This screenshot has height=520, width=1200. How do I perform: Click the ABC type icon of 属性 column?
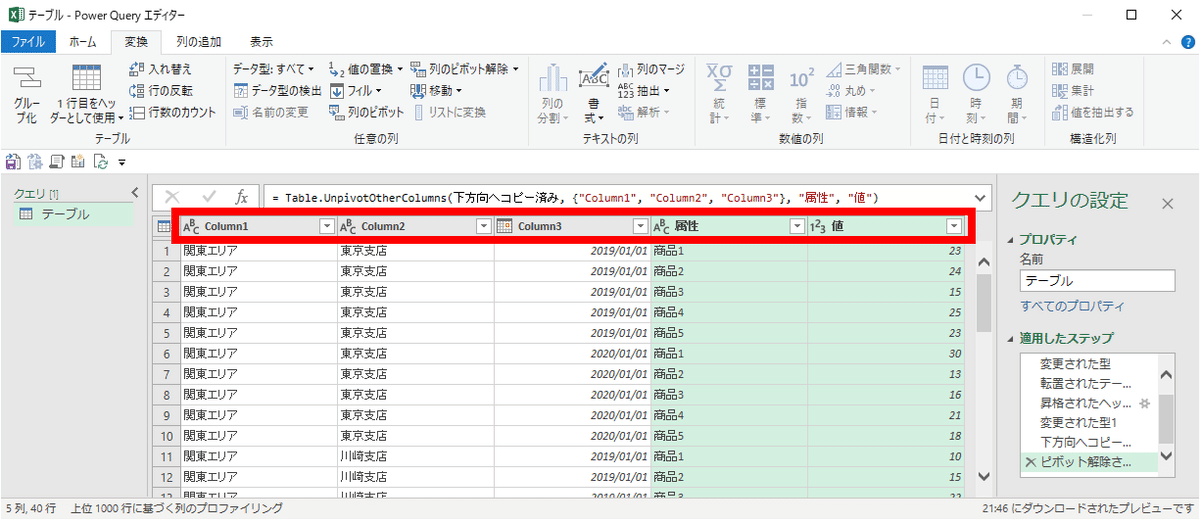(661, 227)
